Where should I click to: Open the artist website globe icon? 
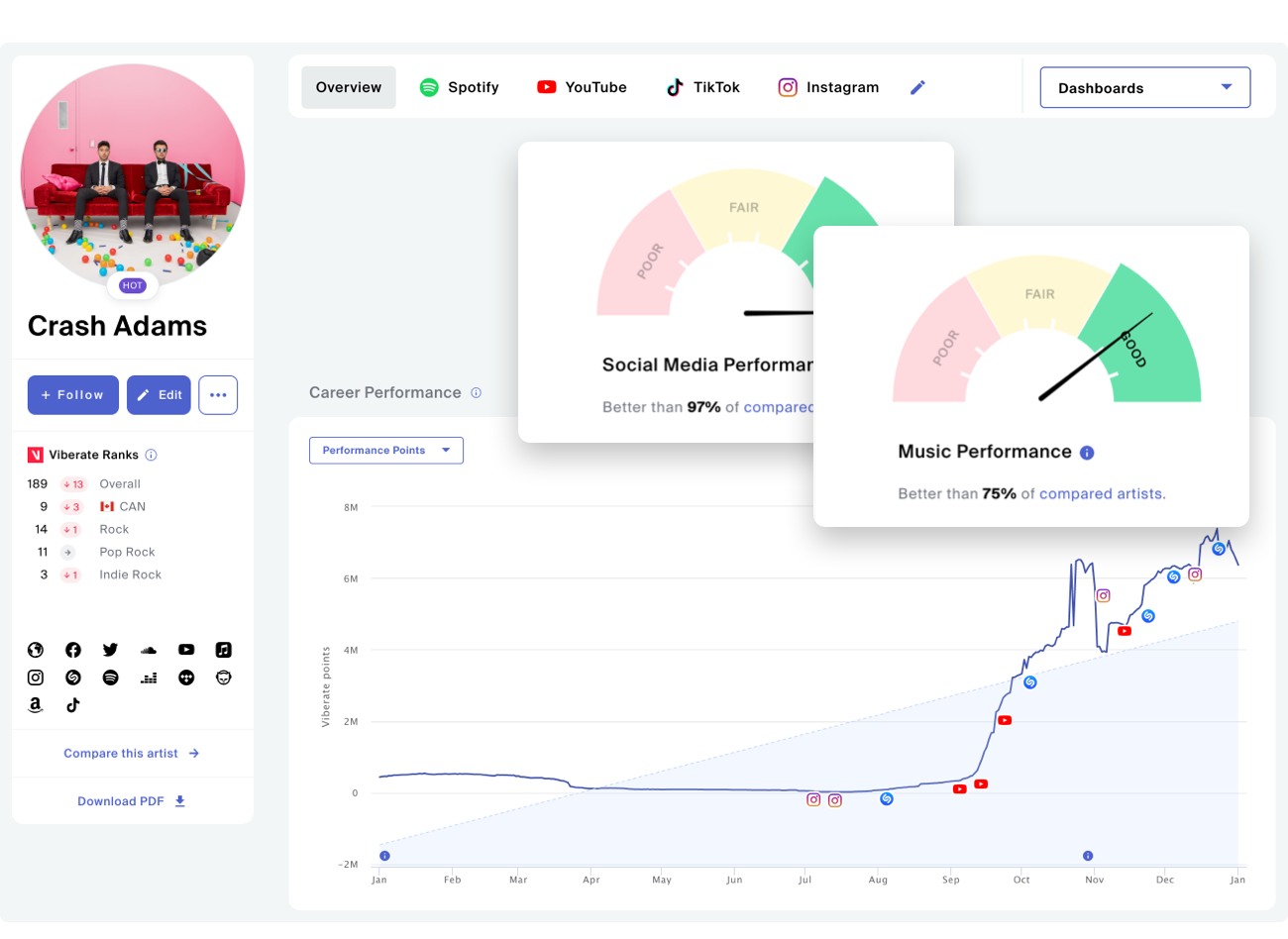36,650
